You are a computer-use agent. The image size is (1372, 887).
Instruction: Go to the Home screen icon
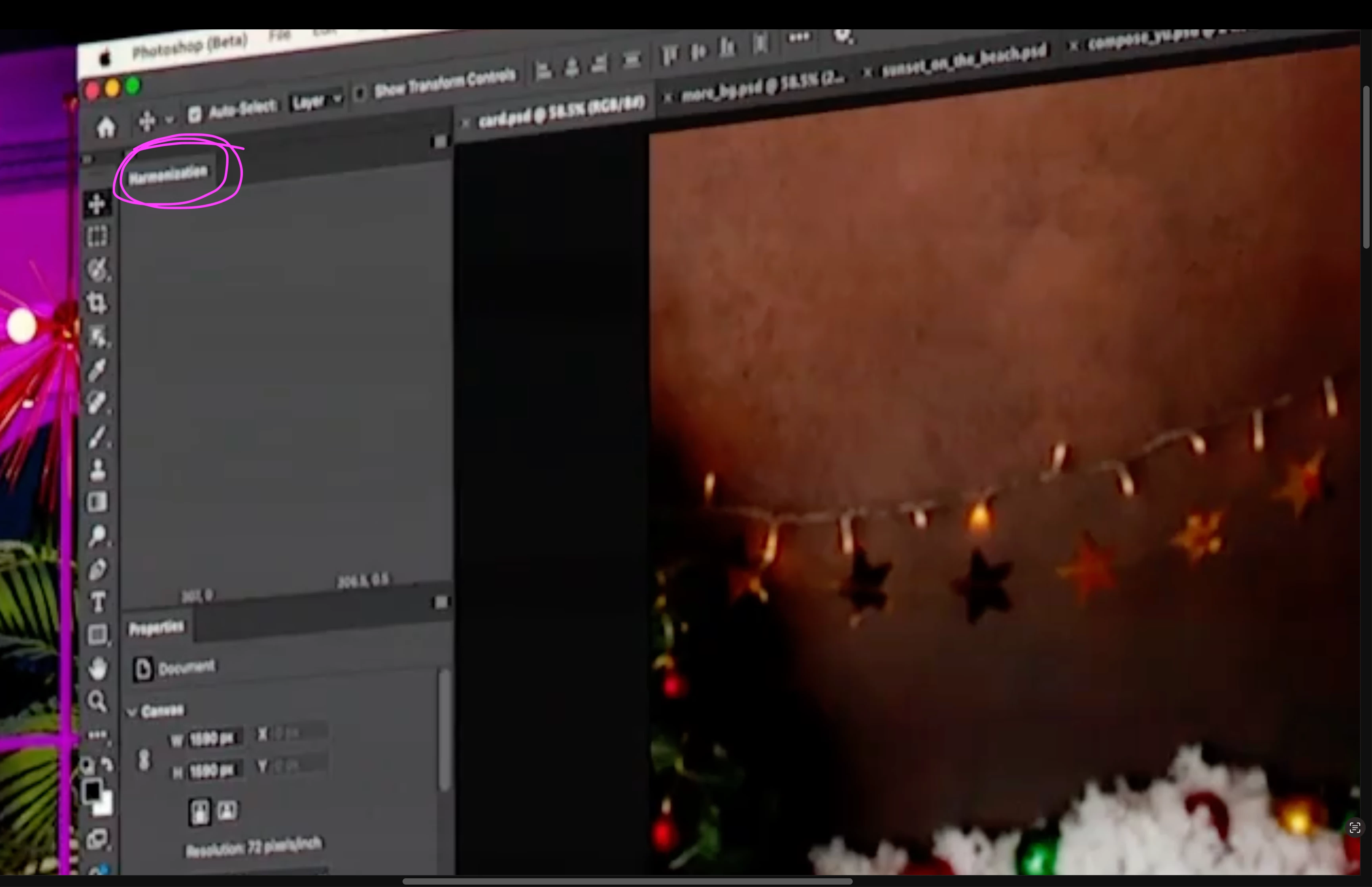105,127
